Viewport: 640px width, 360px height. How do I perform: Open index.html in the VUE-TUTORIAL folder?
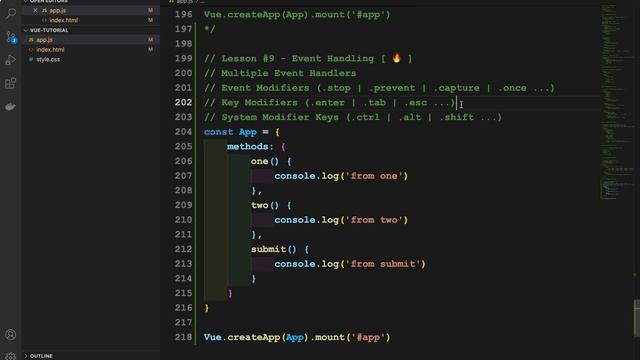tap(50, 49)
